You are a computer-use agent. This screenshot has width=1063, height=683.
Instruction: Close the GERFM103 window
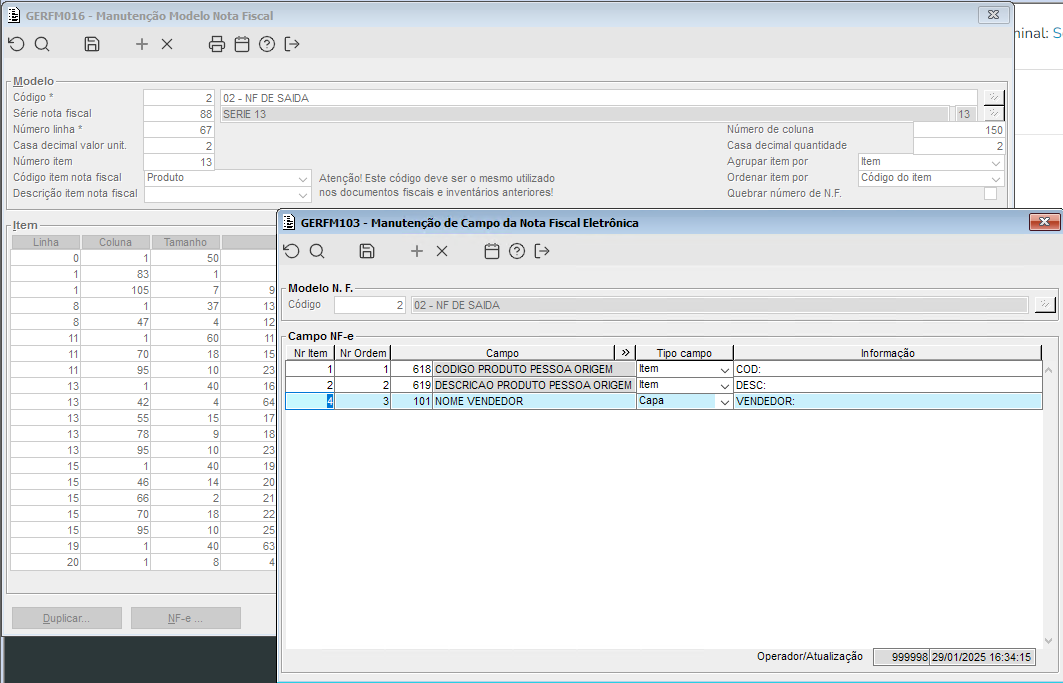1044,222
